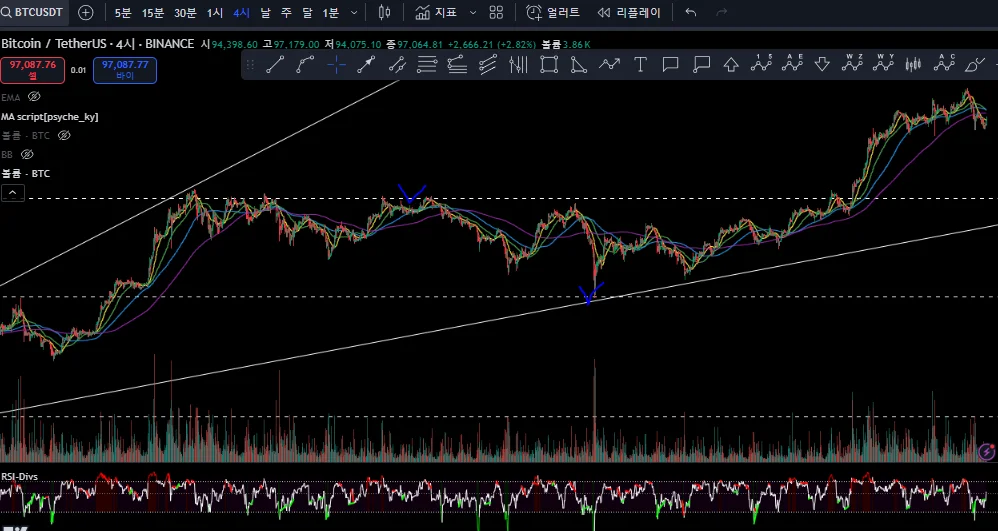
Task: Select the Elliott A-C wave tool
Action: click(945, 63)
